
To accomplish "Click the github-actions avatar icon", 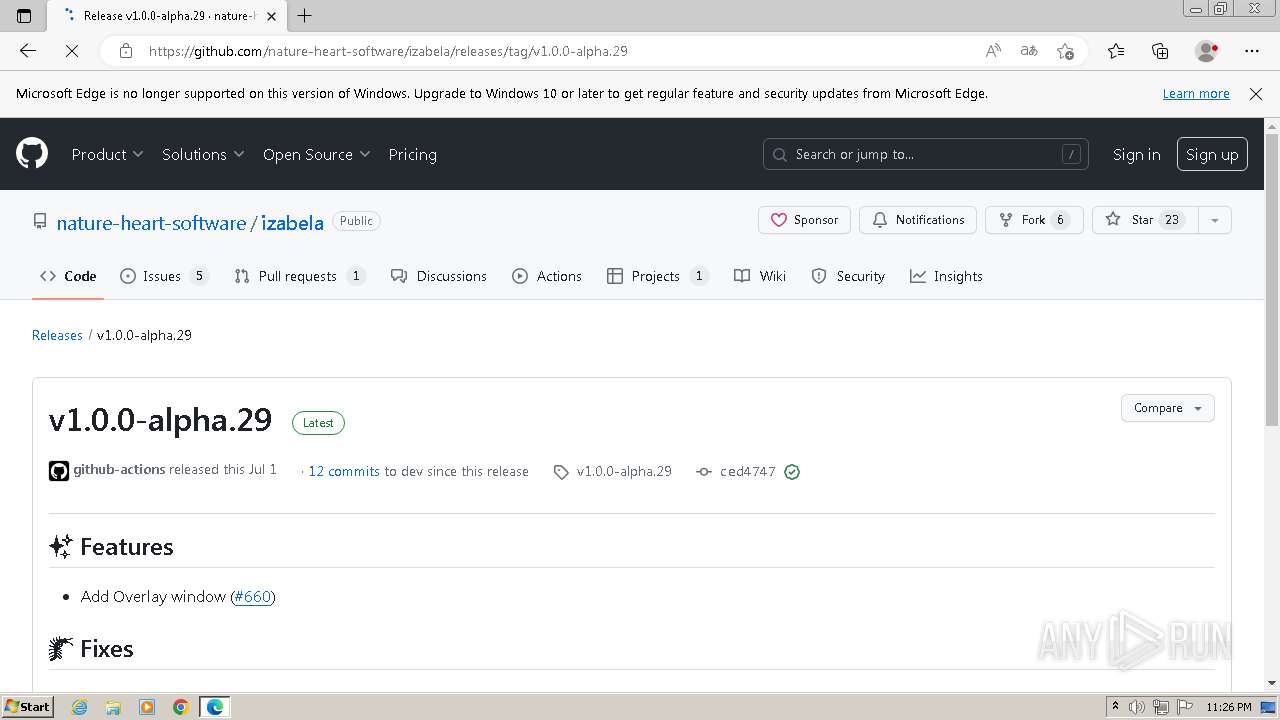I will click(x=59, y=471).
